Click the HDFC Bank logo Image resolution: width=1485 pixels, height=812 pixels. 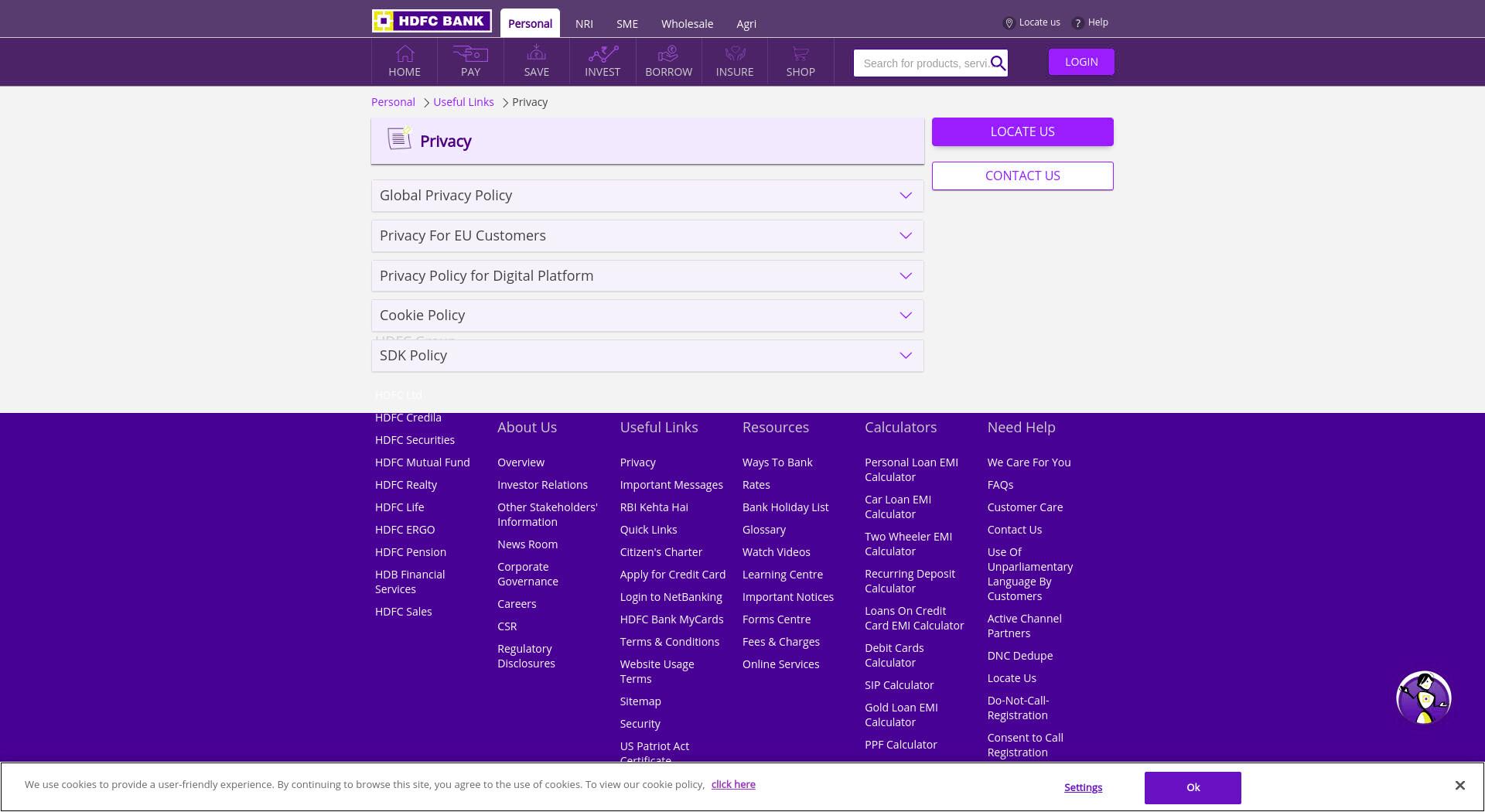(x=432, y=21)
